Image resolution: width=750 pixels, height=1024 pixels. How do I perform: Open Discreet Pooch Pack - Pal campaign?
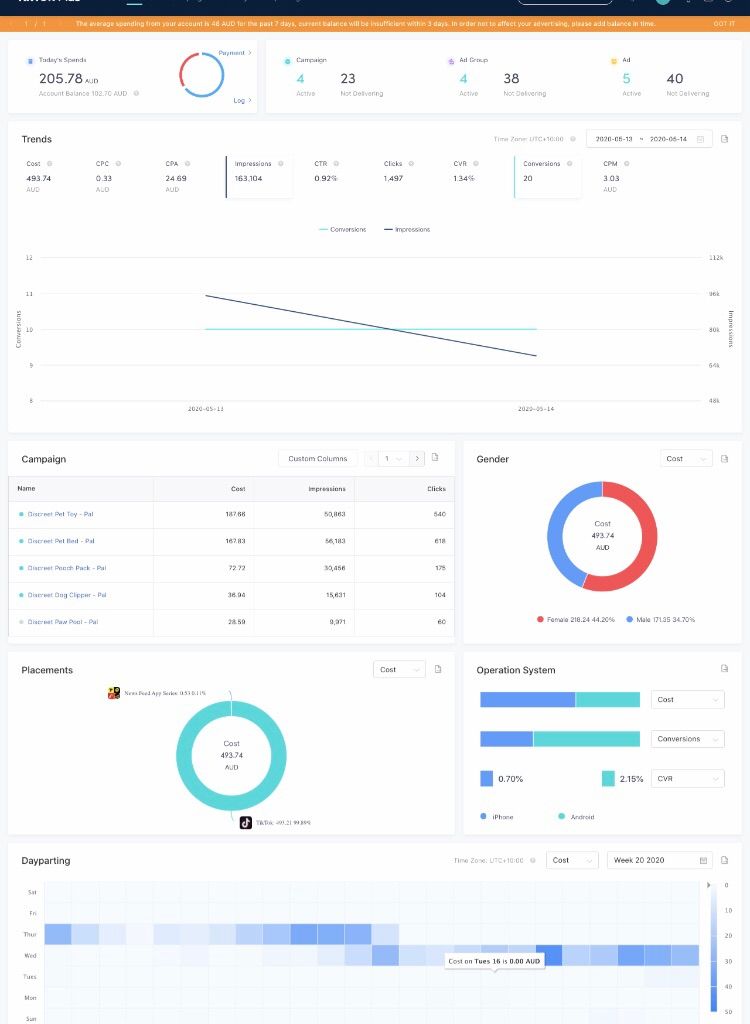click(67, 568)
